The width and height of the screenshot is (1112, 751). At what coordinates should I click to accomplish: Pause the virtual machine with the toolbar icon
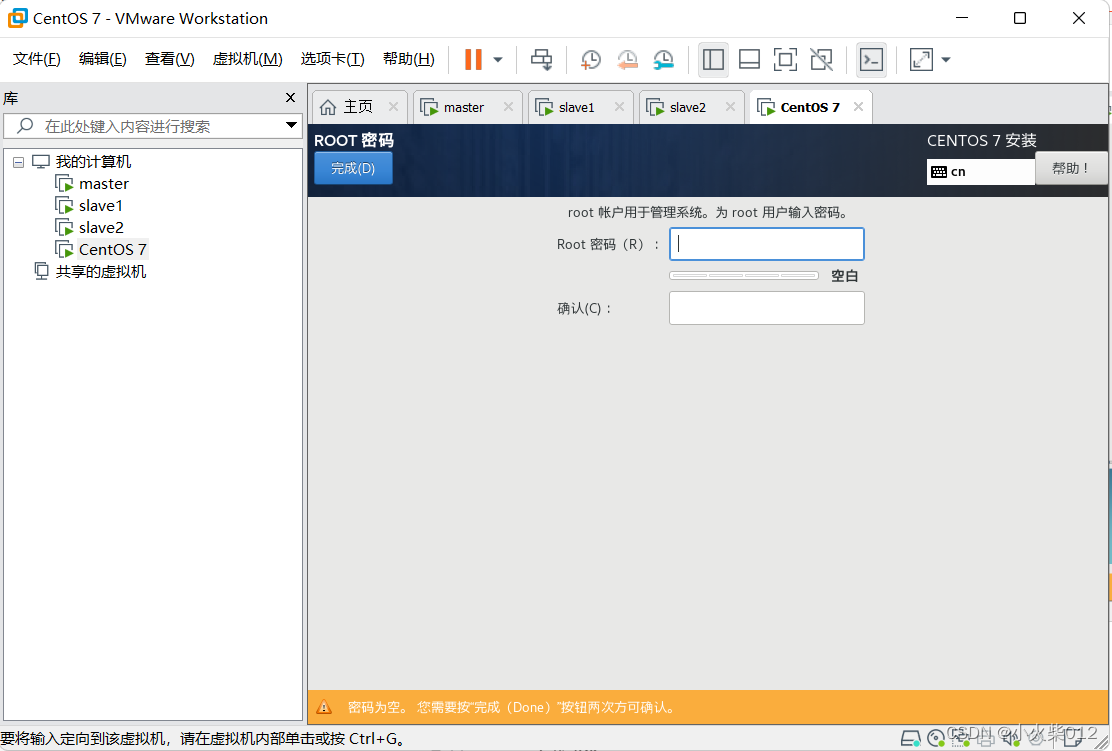tap(473, 60)
